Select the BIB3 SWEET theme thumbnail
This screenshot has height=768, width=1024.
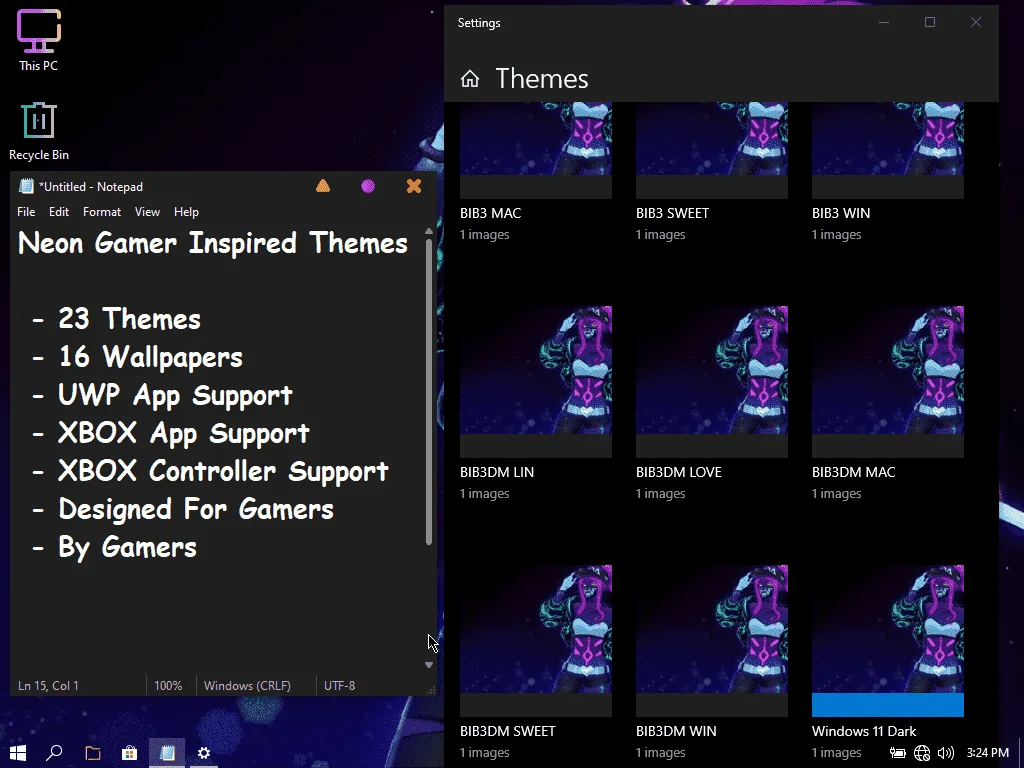pos(712,150)
